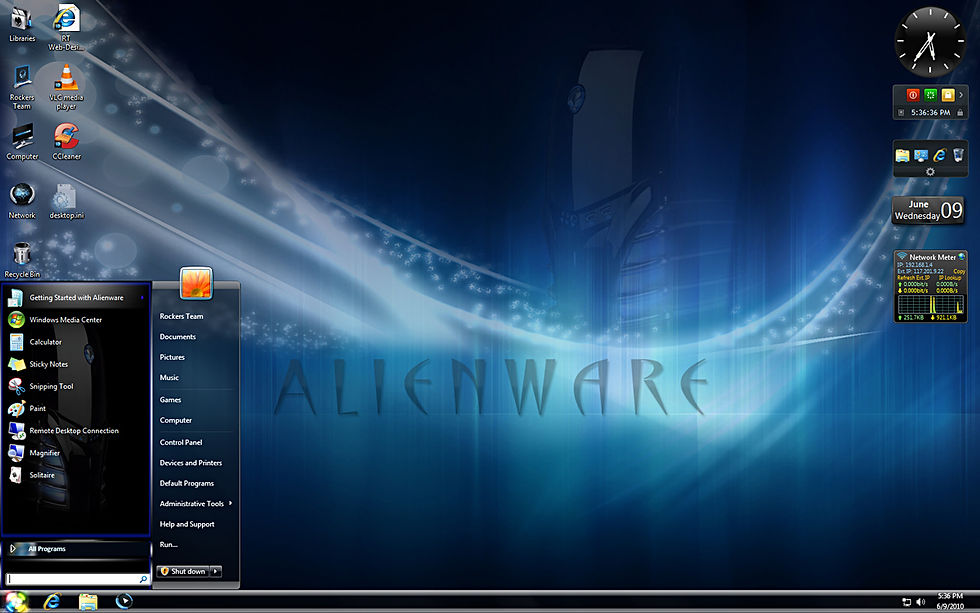The height and width of the screenshot is (613, 980).
Task: Click Internet Explorer icon in launcher gadget
Action: (939, 155)
